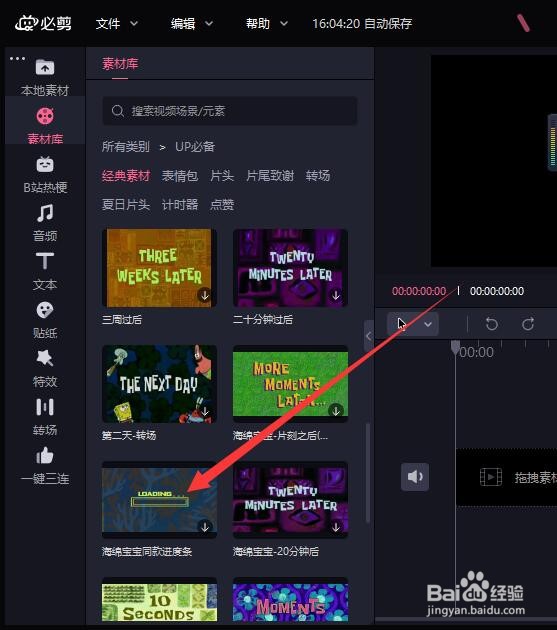Click the search magnifier icon
The height and width of the screenshot is (630, 557).
click(117, 110)
